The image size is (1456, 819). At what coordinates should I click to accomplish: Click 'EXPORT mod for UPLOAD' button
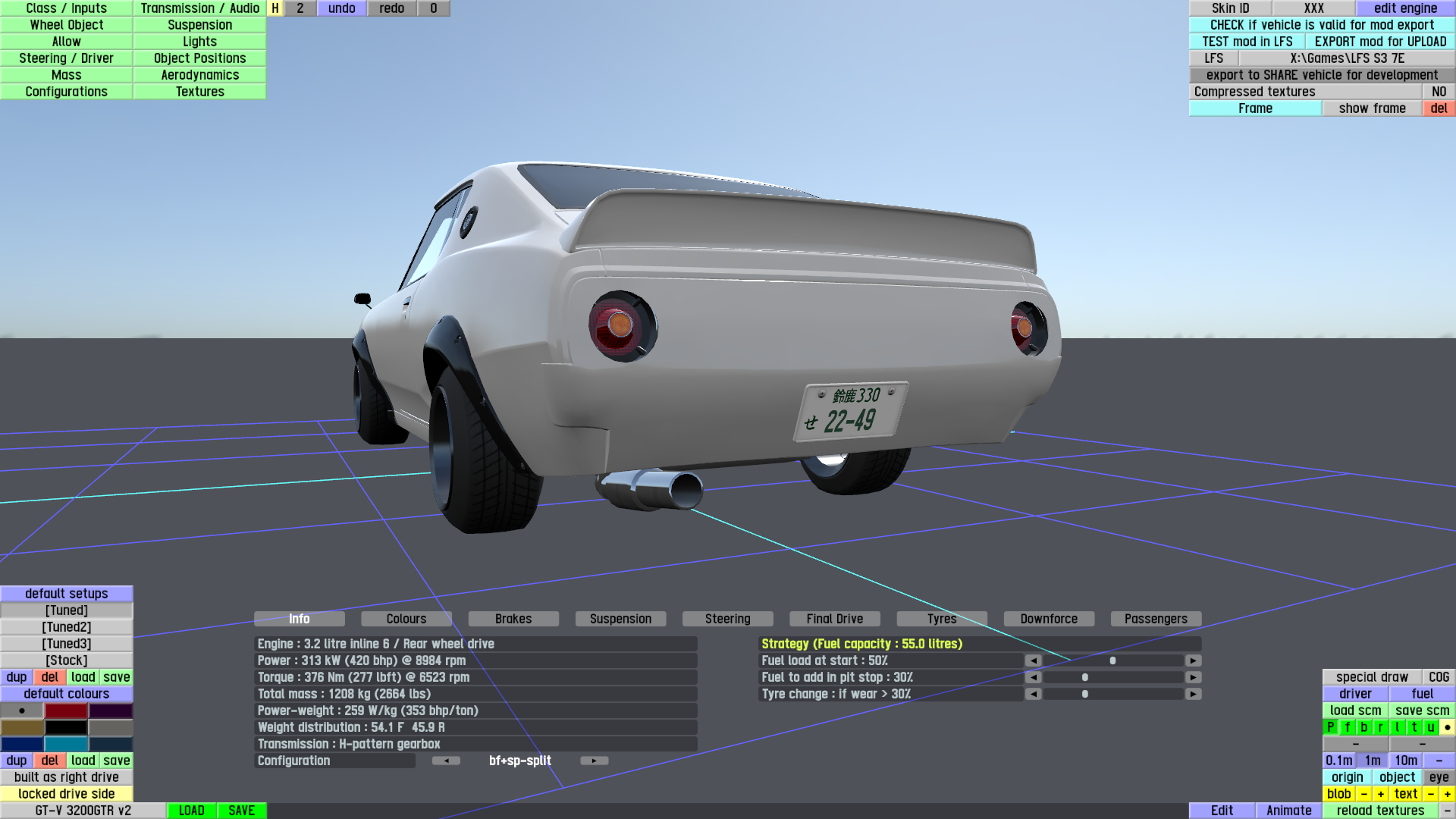tap(1380, 42)
